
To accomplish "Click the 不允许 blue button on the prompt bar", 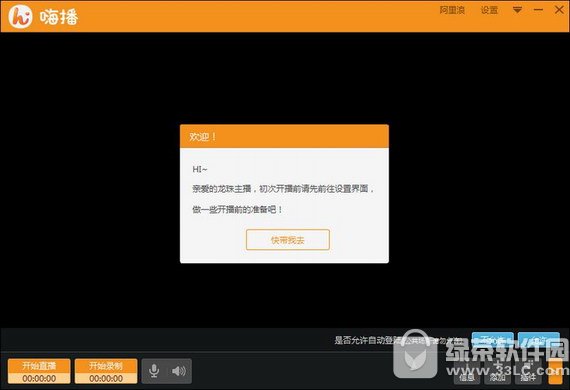I will tap(493, 340).
